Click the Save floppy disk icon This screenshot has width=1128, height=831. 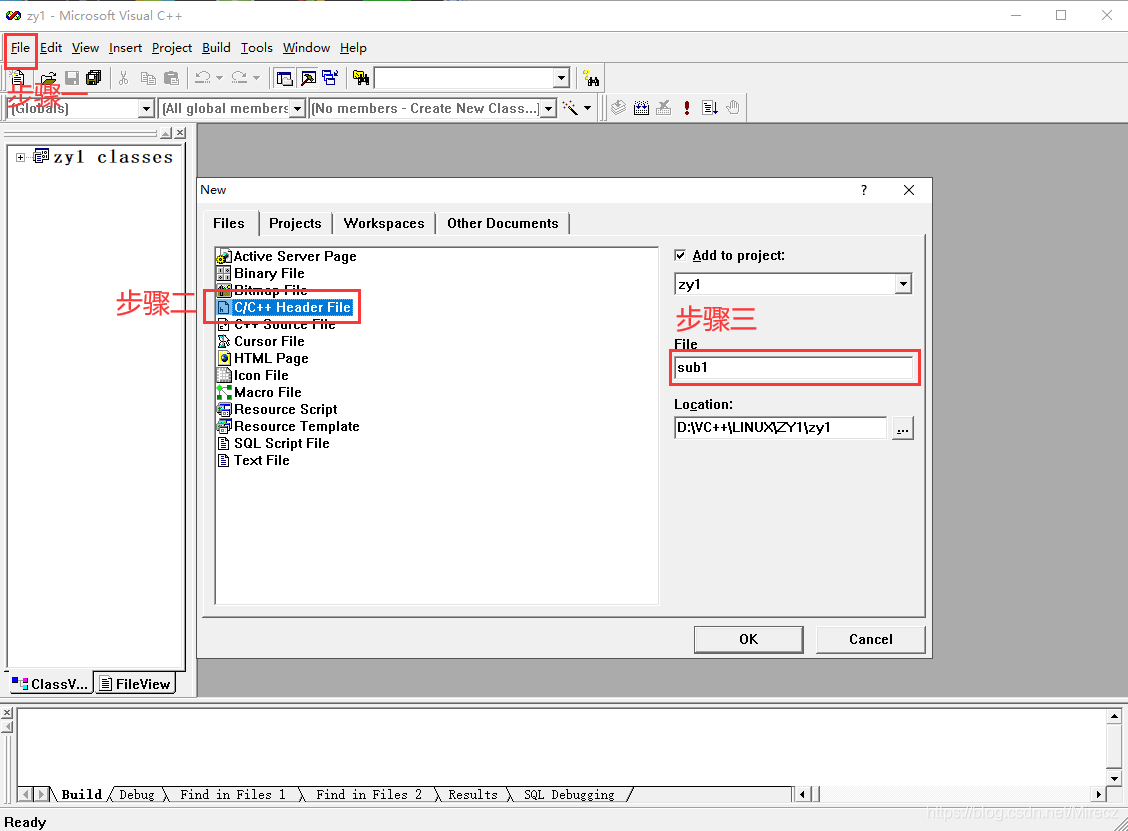pos(71,78)
